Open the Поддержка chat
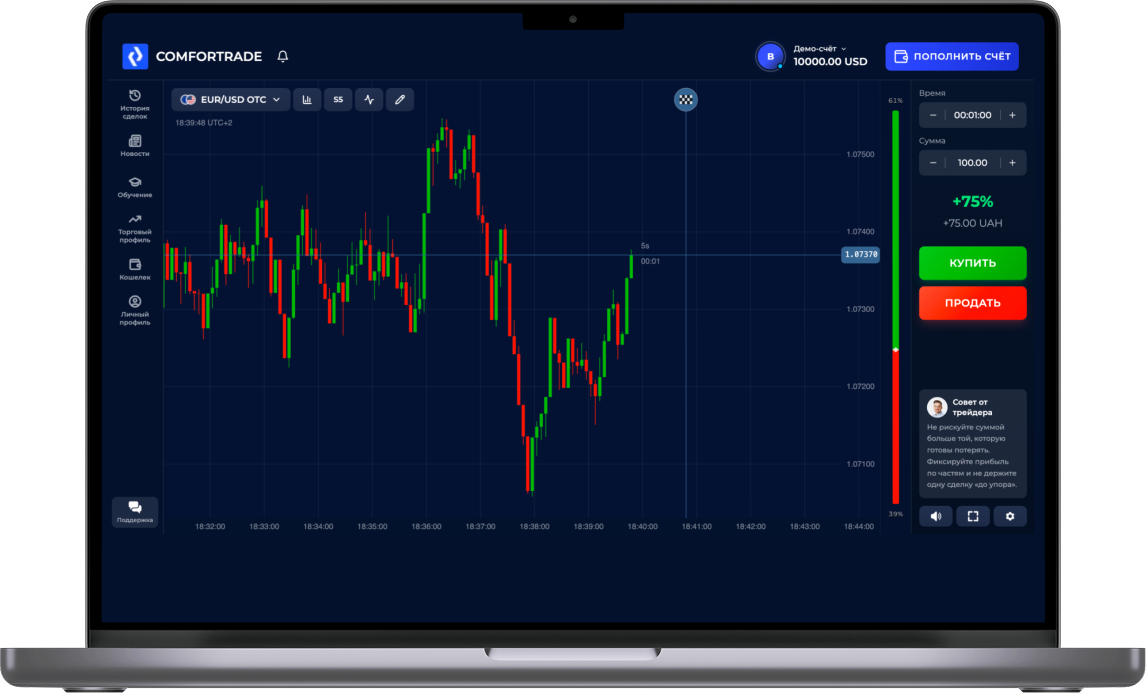Screen dimensions: 1146x693 pyautogui.click(x=135, y=510)
